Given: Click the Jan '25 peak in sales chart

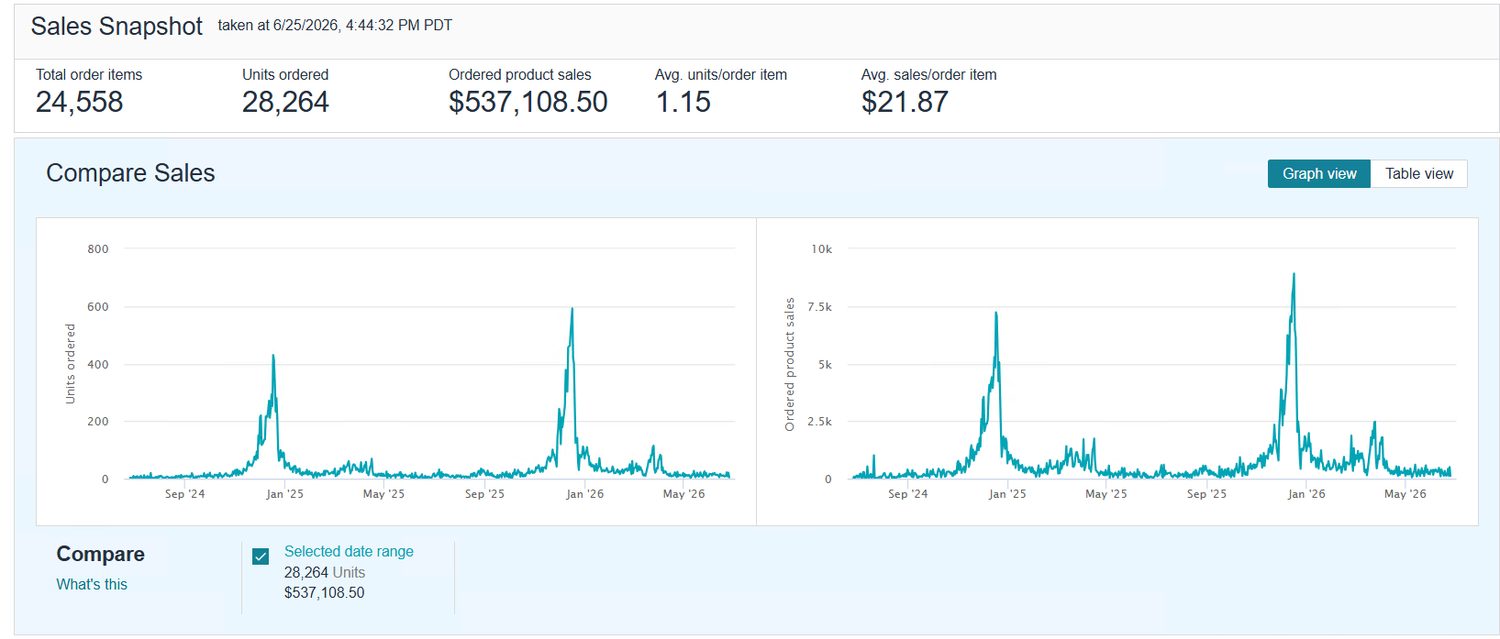Looking at the screenshot, I should pos(996,313).
